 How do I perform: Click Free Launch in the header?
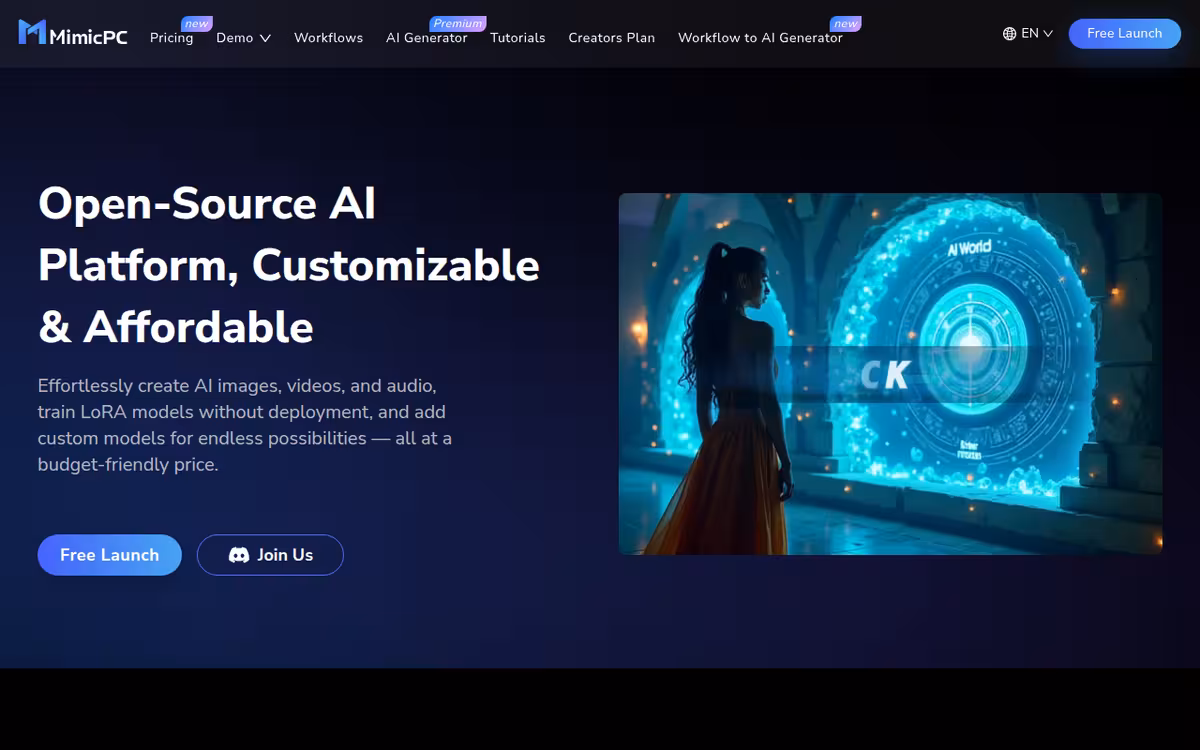[1124, 33]
